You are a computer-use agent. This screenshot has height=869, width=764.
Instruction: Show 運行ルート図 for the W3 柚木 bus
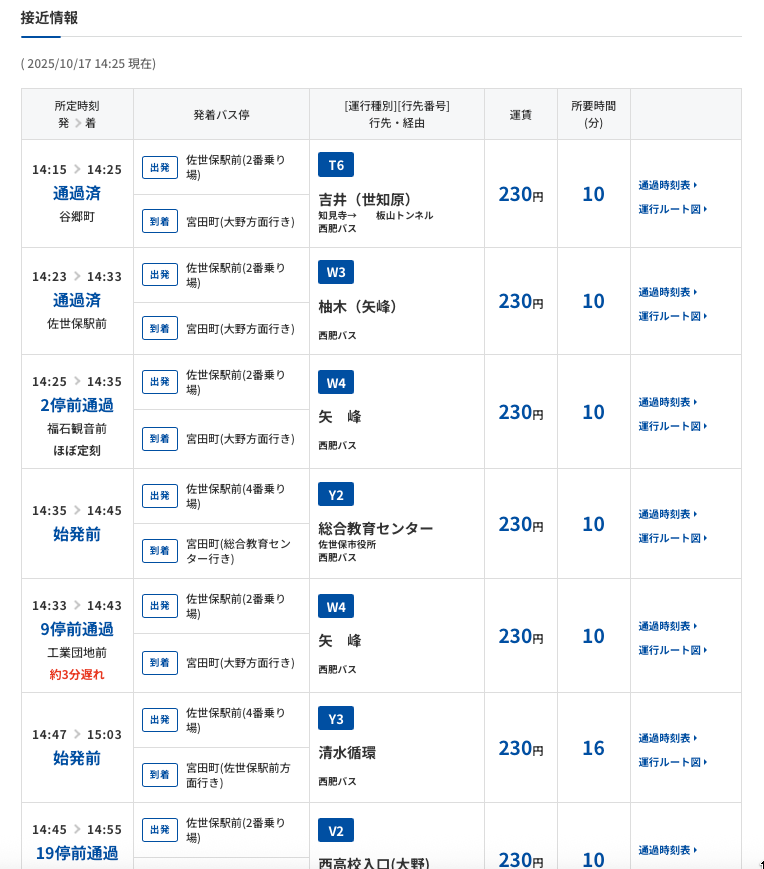pyautogui.click(x=672, y=316)
